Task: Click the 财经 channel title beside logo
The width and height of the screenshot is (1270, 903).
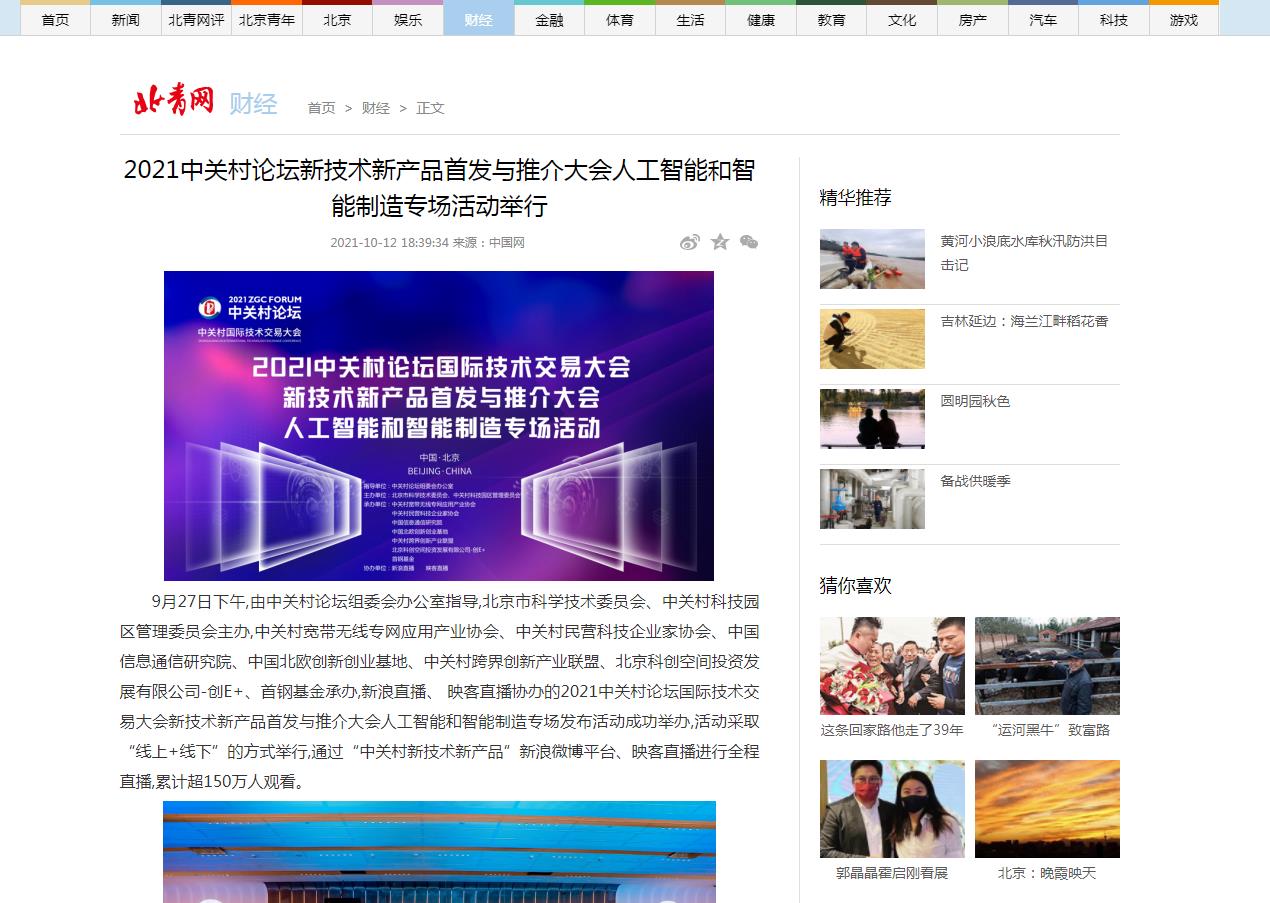Action: 253,103
